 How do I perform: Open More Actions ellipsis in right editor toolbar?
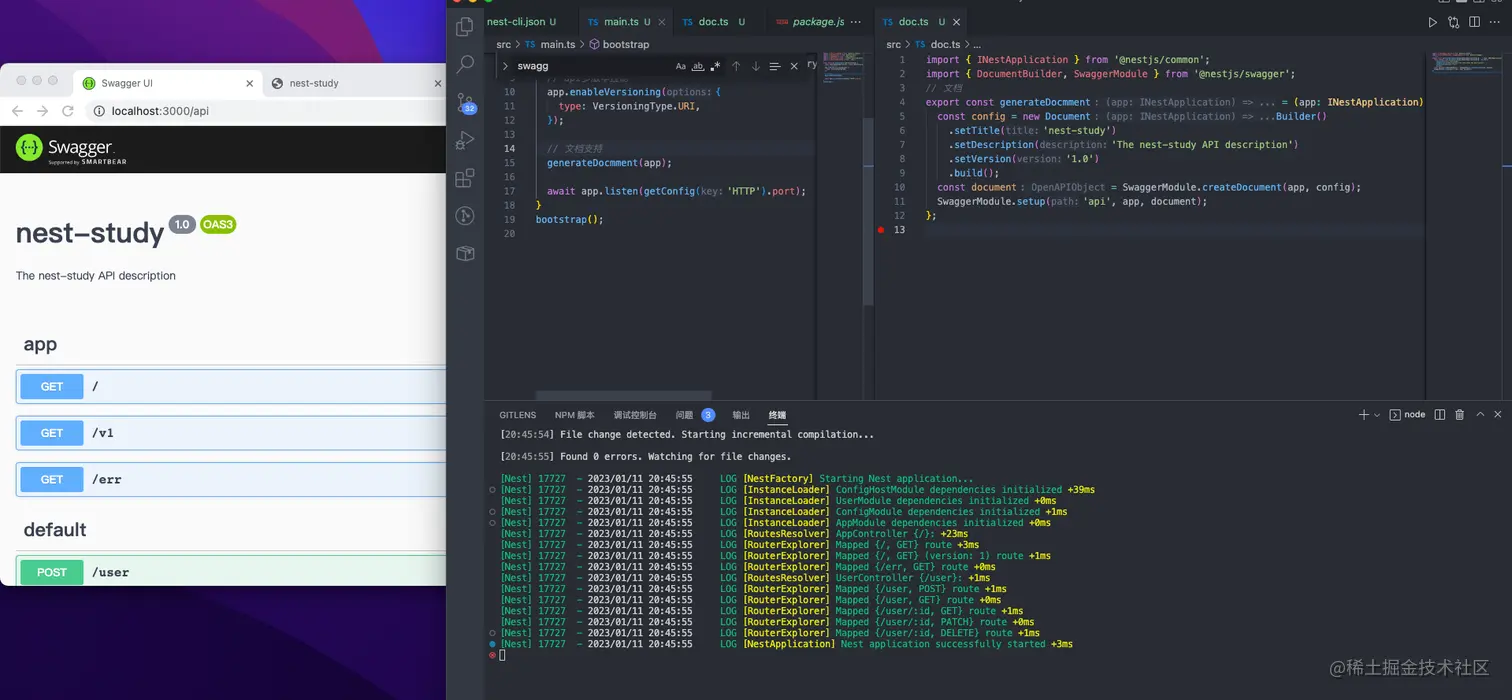[x=1495, y=22]
